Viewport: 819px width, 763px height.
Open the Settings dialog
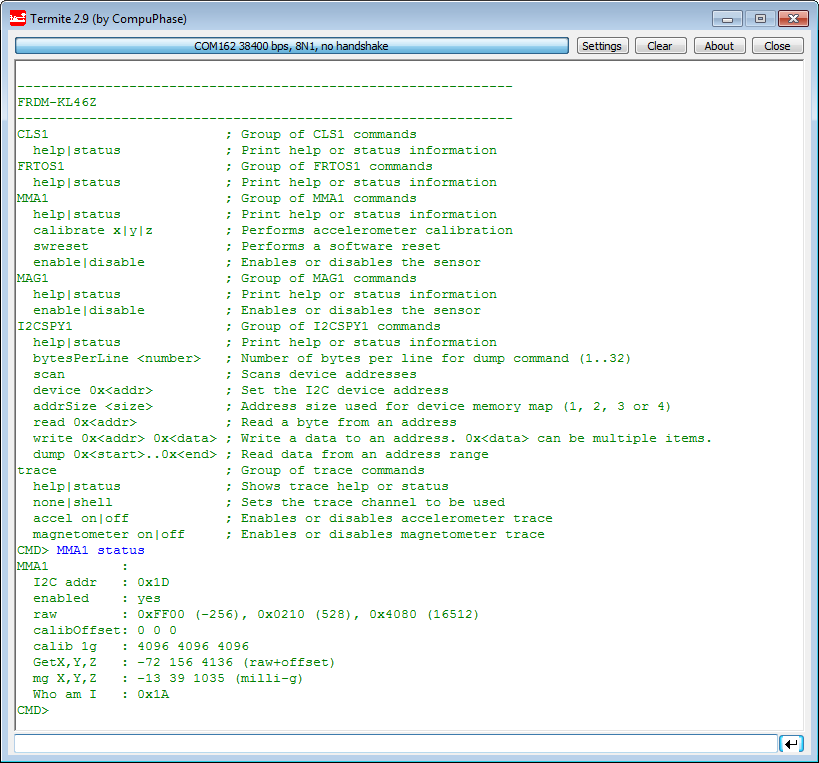602,45
